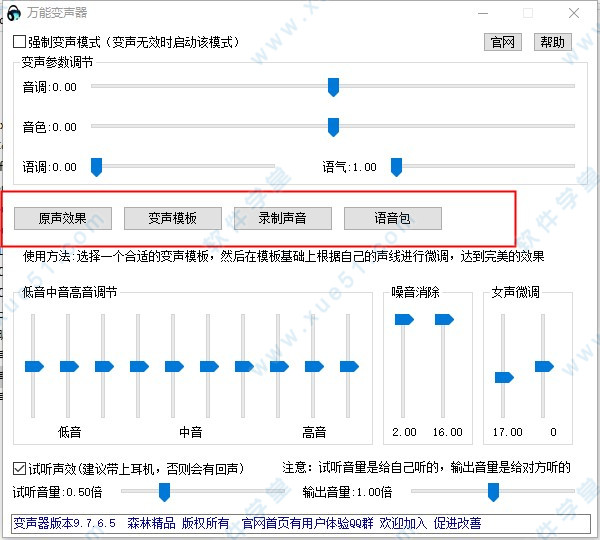Close the 万能变声器 window

[x=574, y=13]
